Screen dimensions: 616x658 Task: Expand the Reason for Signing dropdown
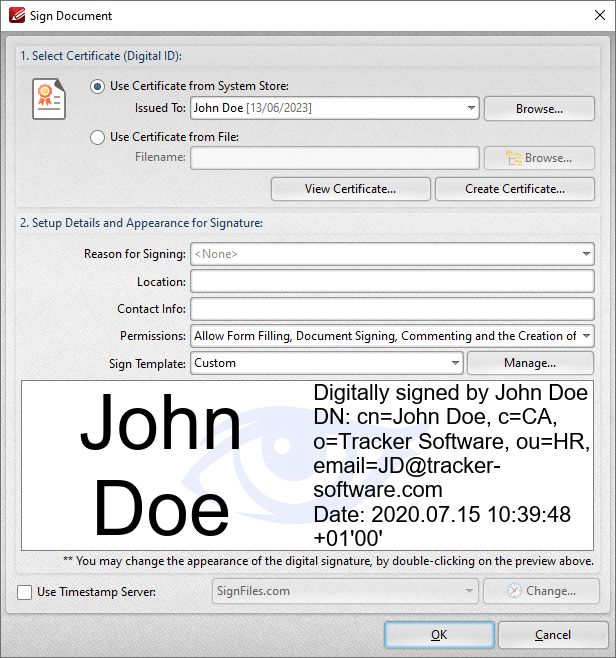tap(586, 254)
